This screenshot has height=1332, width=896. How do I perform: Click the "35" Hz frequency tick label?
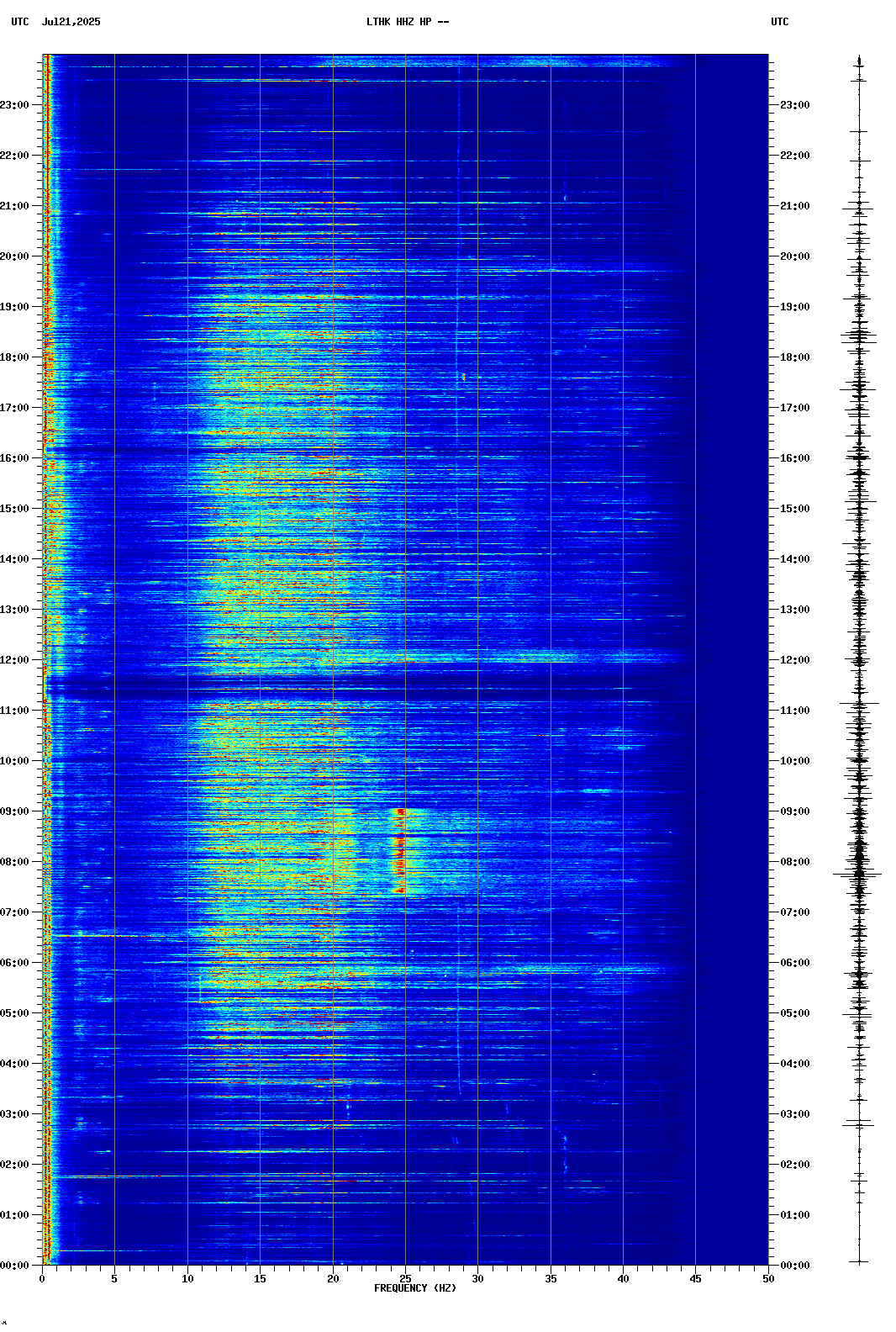(551, 1279)
